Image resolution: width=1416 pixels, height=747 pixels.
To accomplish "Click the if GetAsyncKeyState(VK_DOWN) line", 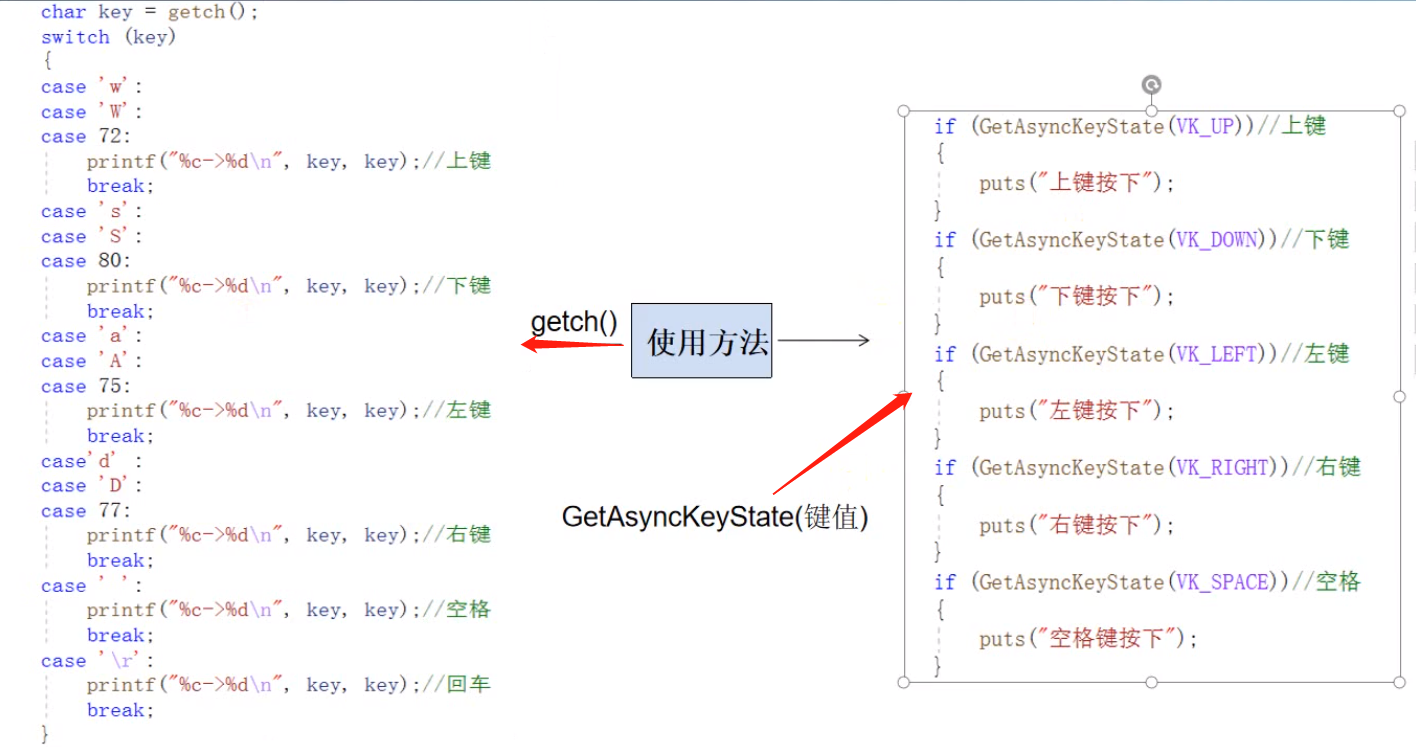I will [1142, 240].
